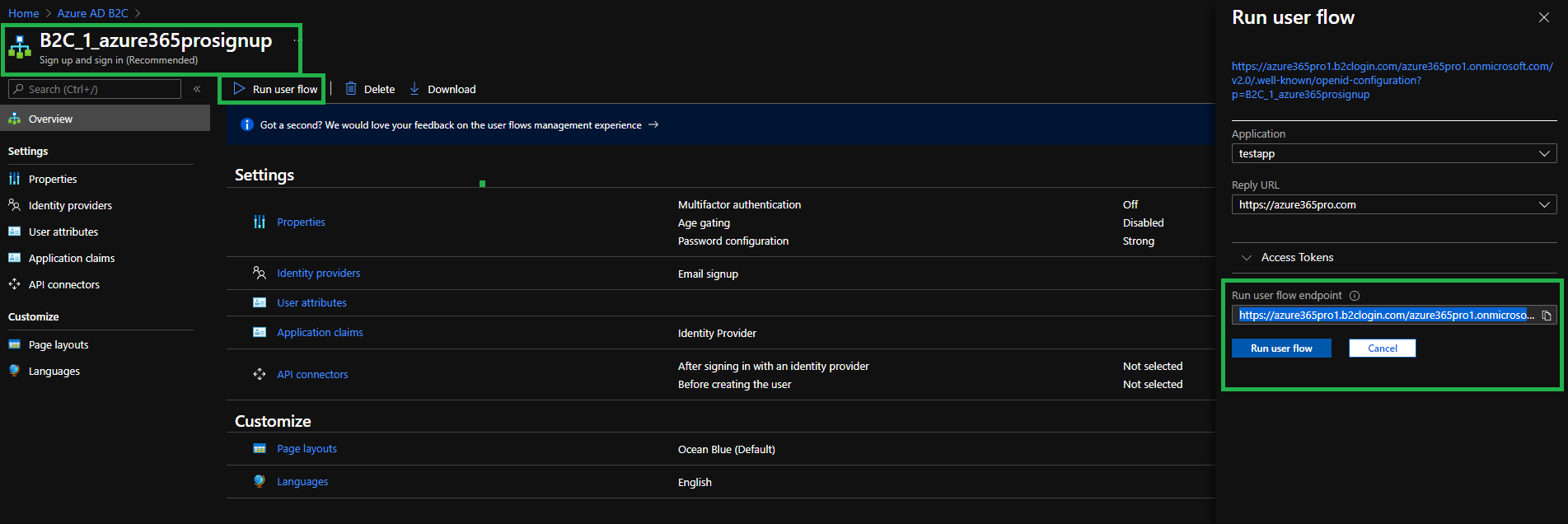1568x524 pixels.
Task: Click the sidebar User attributes icon
Action: coord(15,232)
